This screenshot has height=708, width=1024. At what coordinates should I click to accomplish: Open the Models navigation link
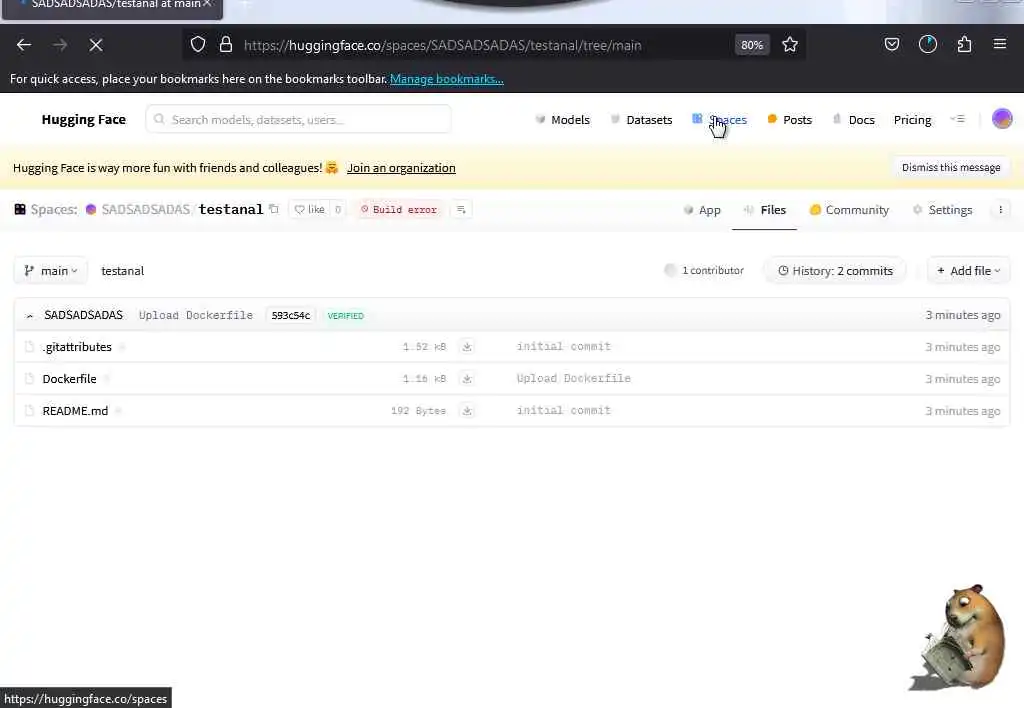coord(562,120)
